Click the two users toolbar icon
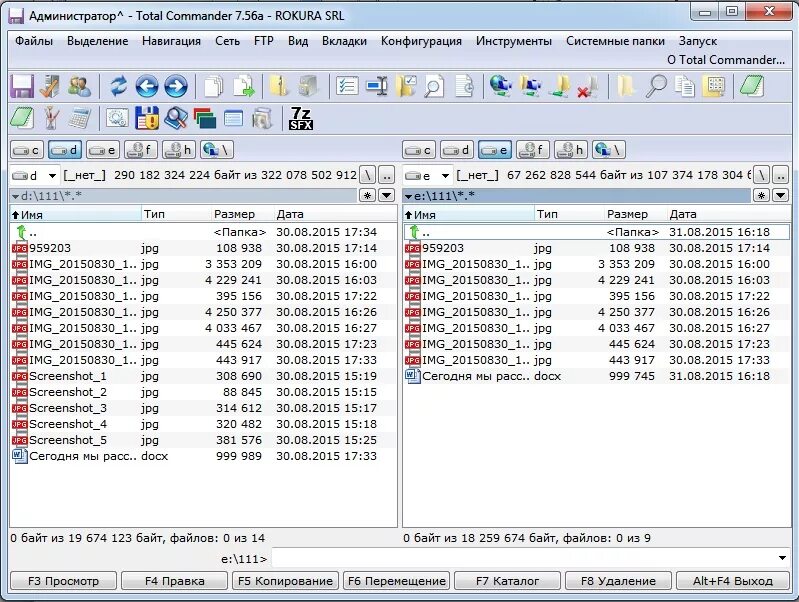Image resolution: width=799 pixels, height=602 pixels. click(x=79, y=86)
